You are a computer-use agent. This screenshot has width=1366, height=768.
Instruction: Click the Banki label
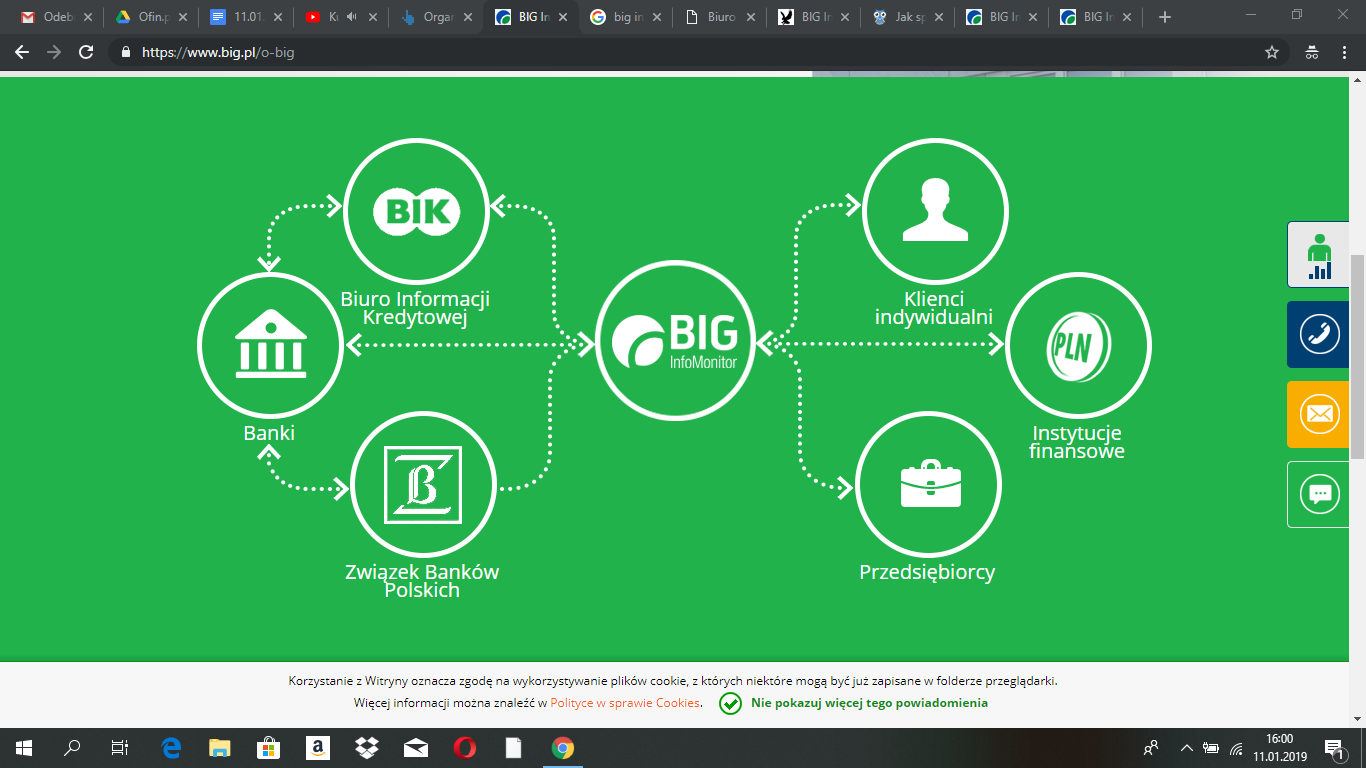coord(269,433)
